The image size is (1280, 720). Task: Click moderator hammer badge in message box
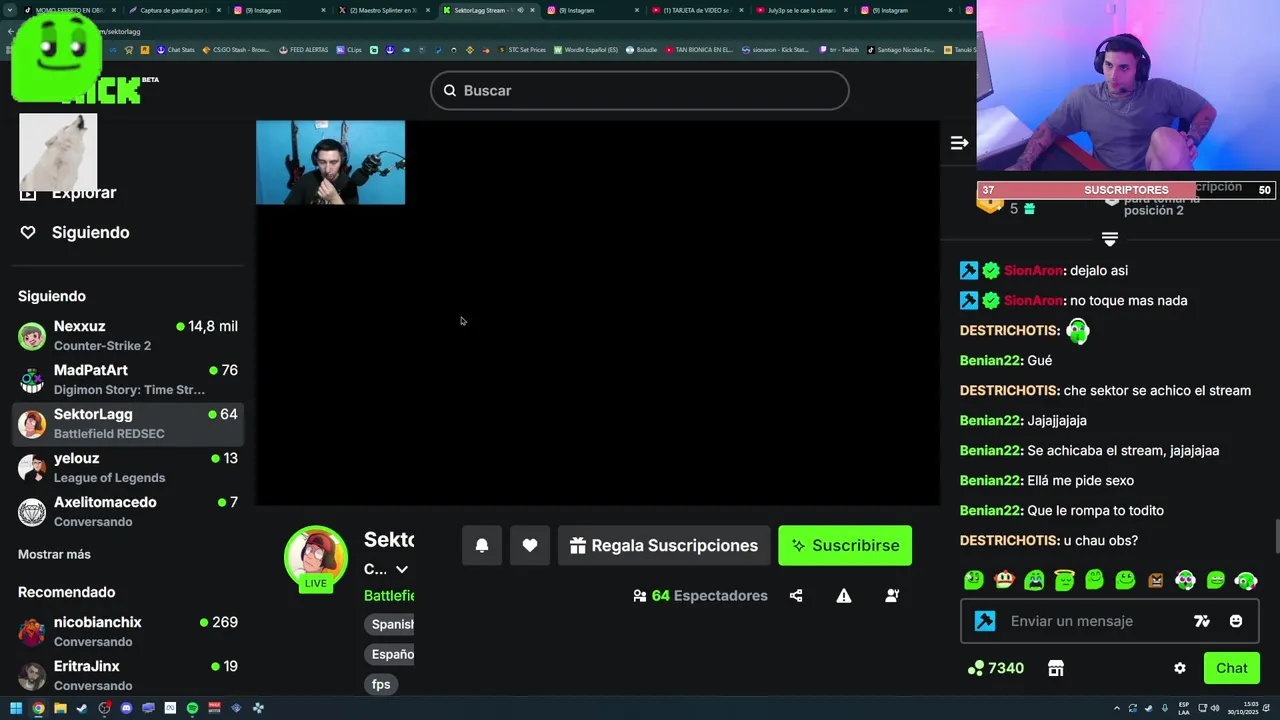click(x=985, y=621)
